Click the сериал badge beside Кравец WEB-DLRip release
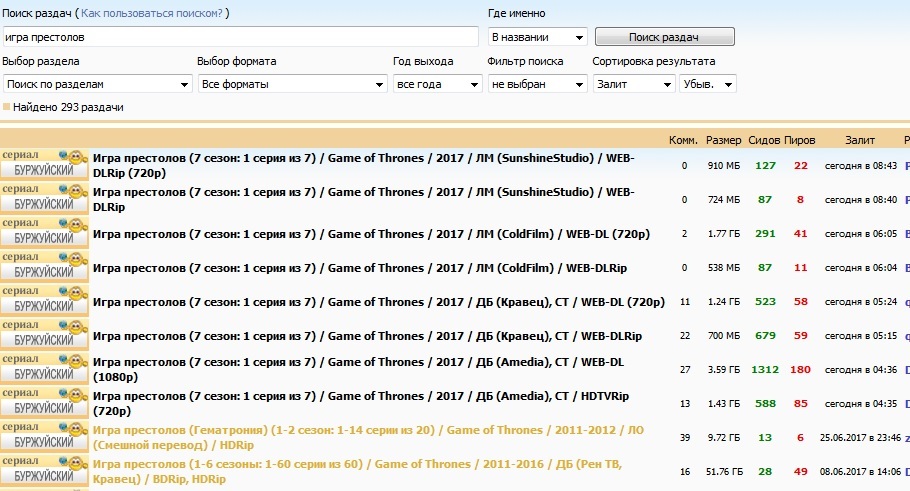The height and width of the screenshot is (491, 910). (x=44, y=335)
